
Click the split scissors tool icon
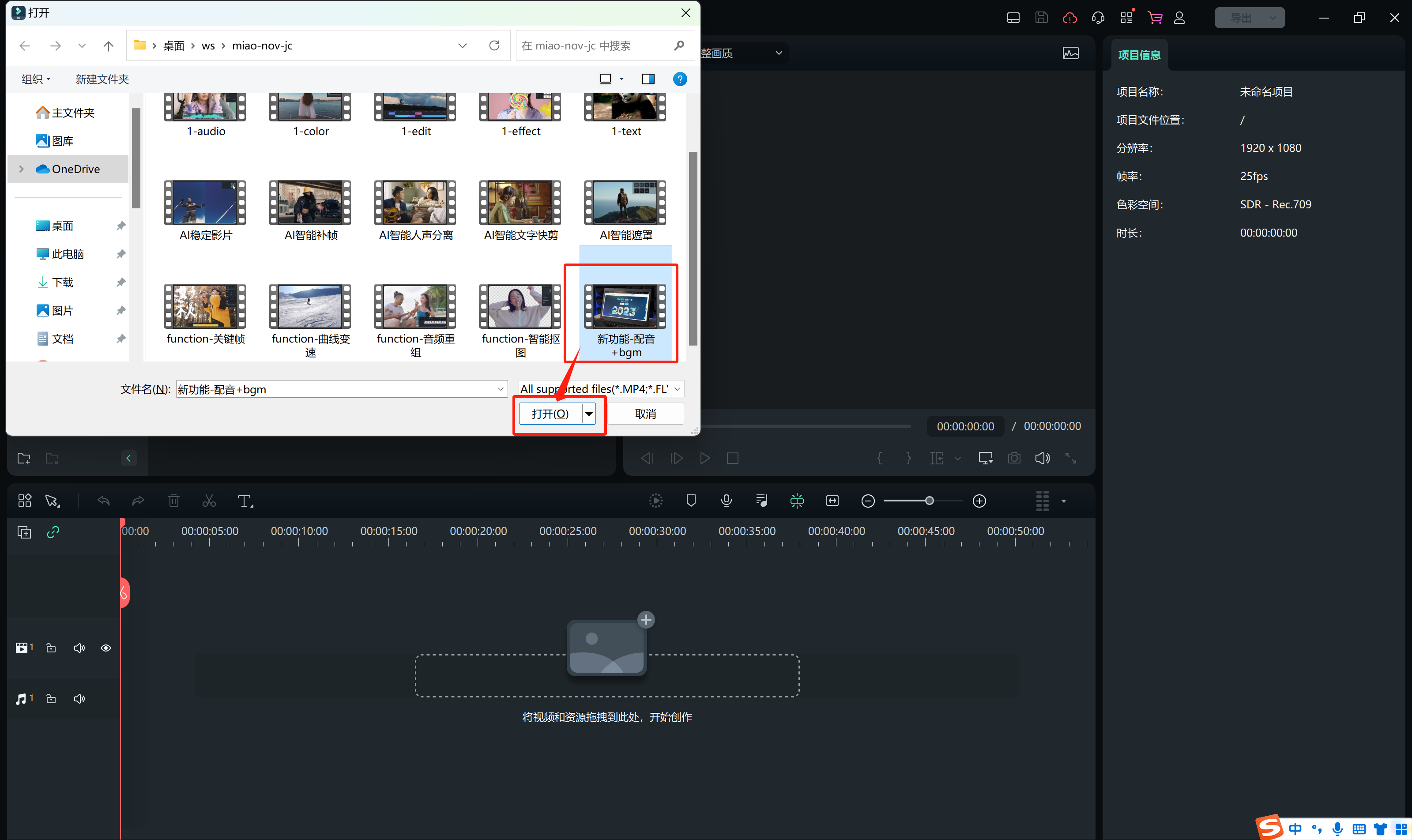click(209, 501)
